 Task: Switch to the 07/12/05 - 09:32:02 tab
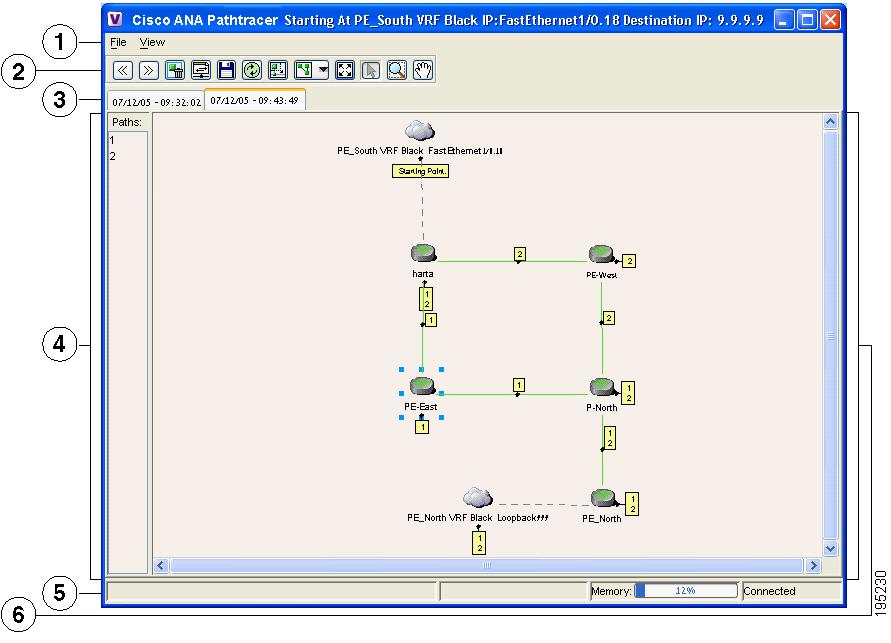point(156,102)
